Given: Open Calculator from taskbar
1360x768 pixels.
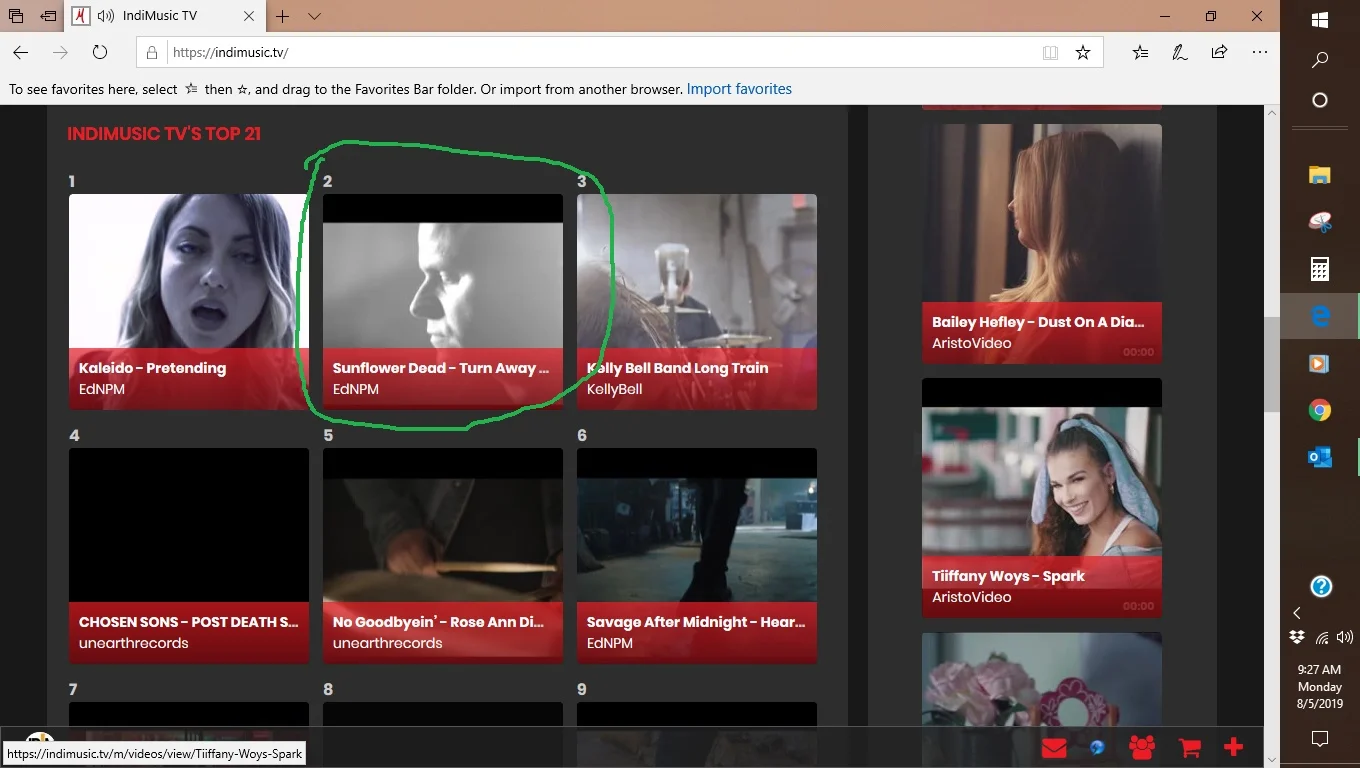Looking at the screenshot, I should (x=1320, y=269).
